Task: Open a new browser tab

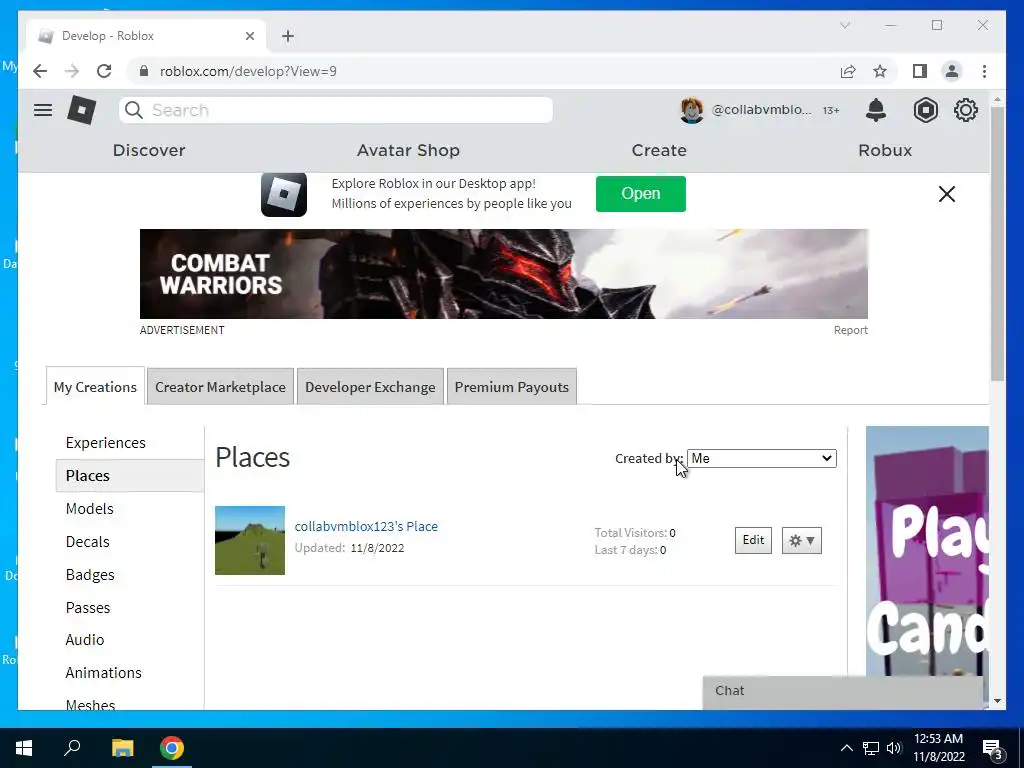Action: coord(288,36)
